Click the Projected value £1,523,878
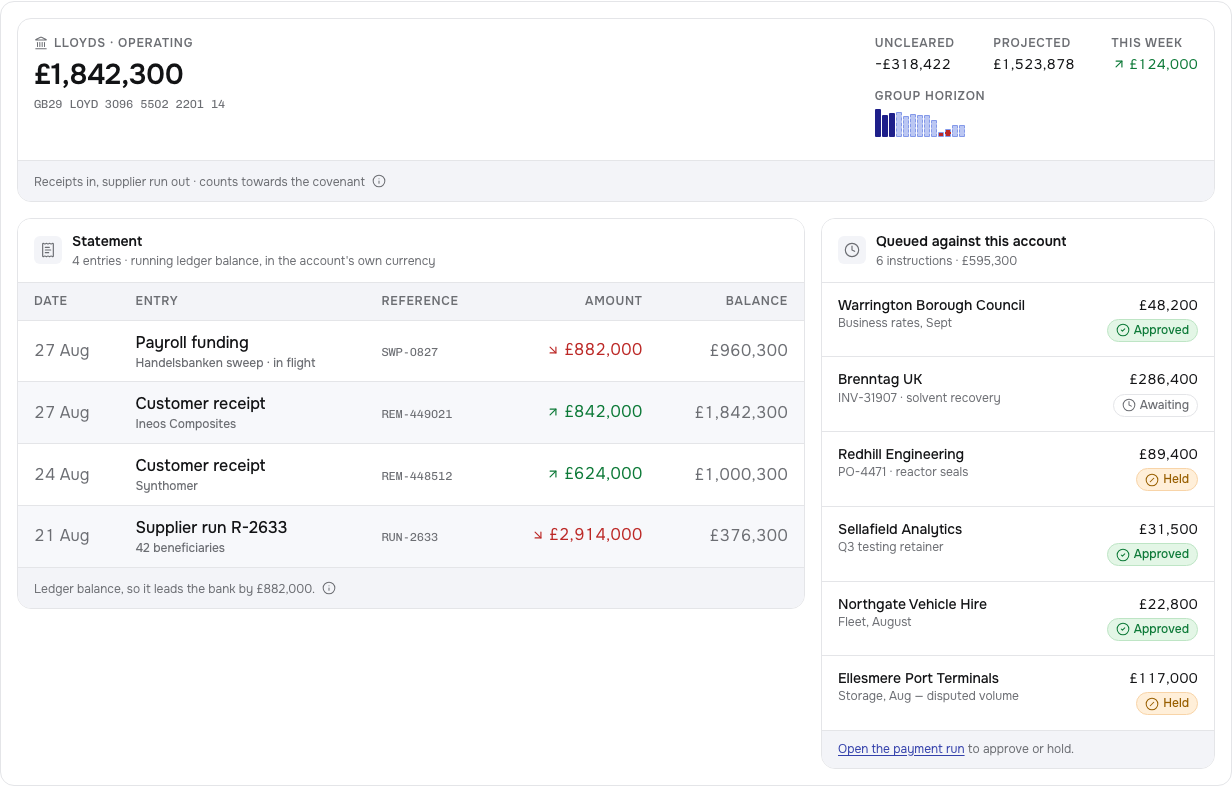 [x=1034, y=64]
